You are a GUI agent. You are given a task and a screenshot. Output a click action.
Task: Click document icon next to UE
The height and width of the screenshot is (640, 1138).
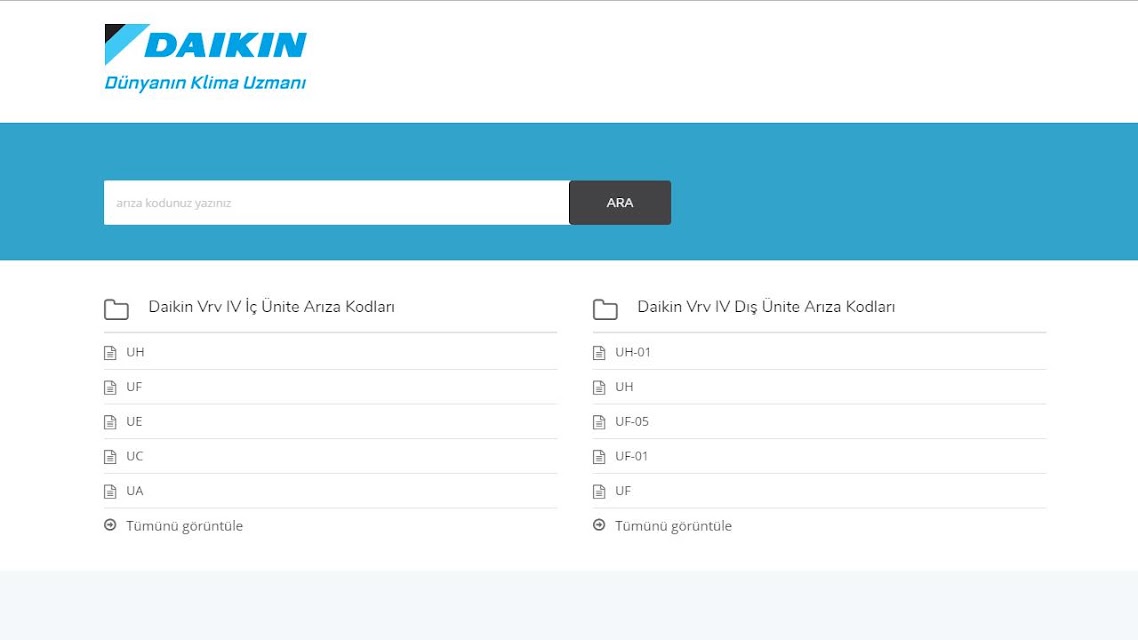point(110,422)
